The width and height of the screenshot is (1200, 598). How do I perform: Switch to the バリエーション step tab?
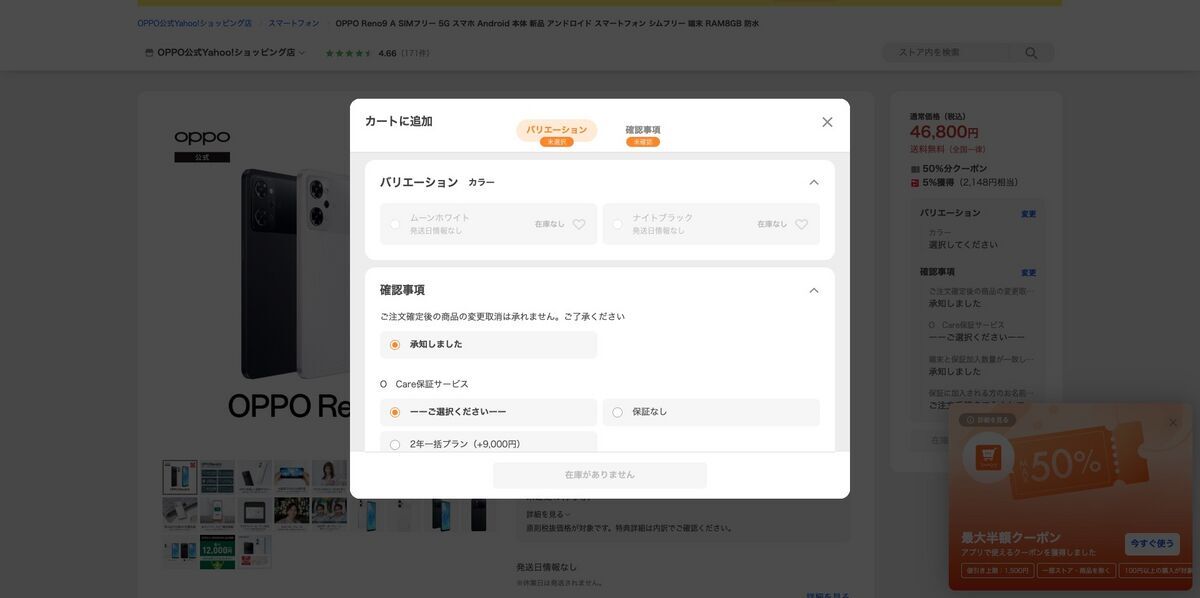point(557,130)
